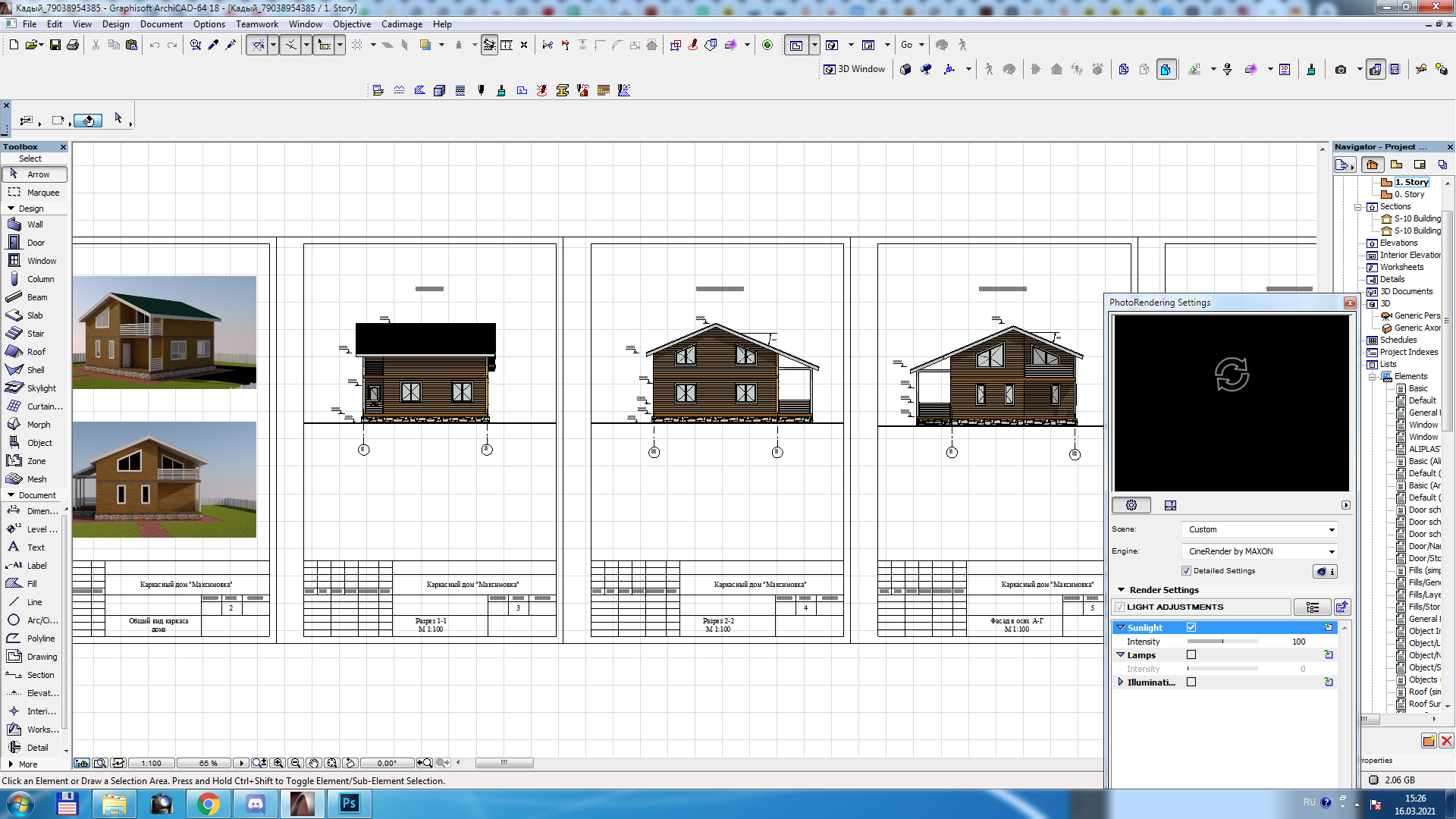Screen dimensions: 1456x819
Task: Click the render info button
Action: (x=1326, y=571)
